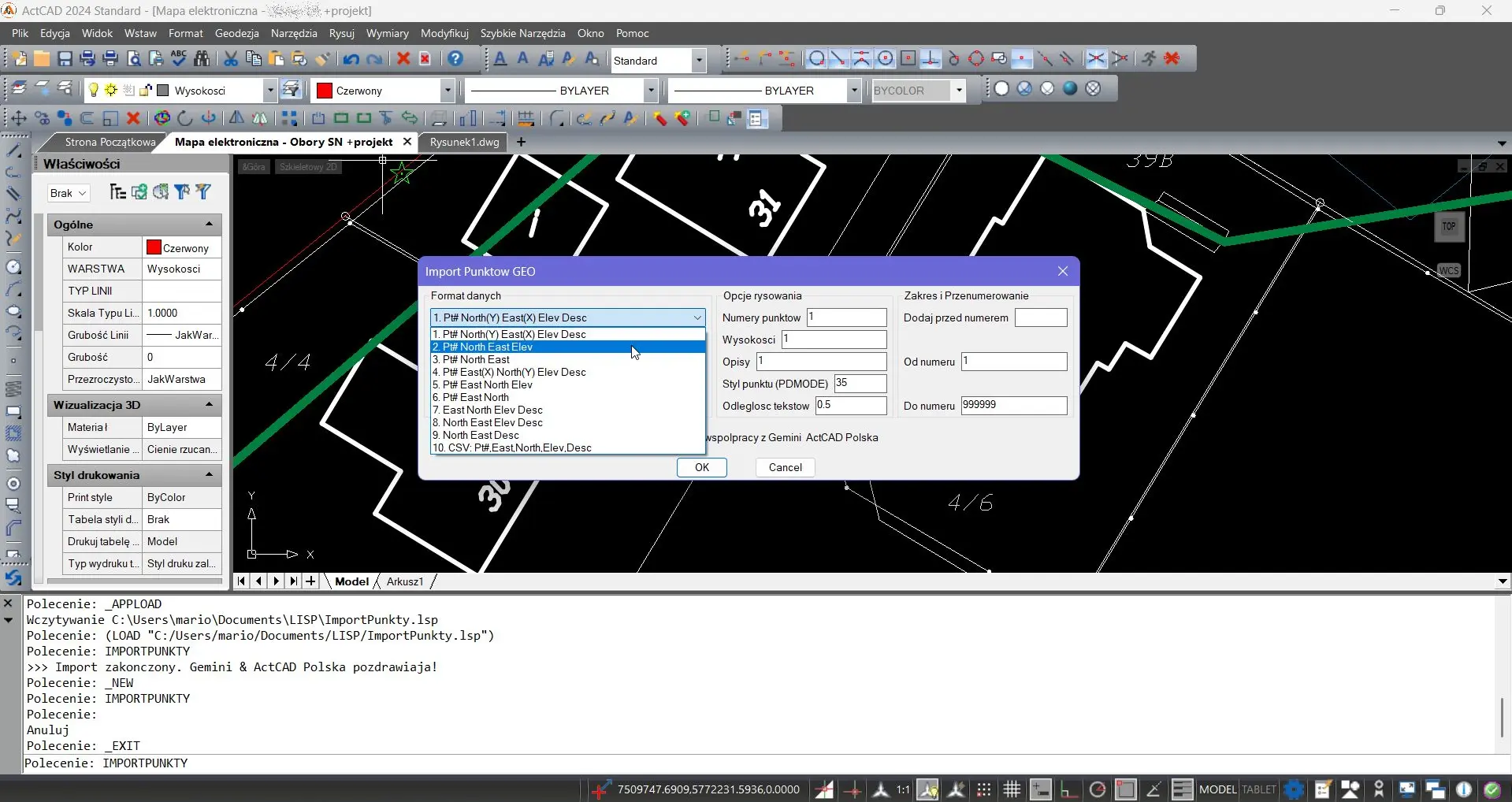Collapse the Wizualizacja 3D section
Screen dimensions: 1512x802
[x=210, y=405]
